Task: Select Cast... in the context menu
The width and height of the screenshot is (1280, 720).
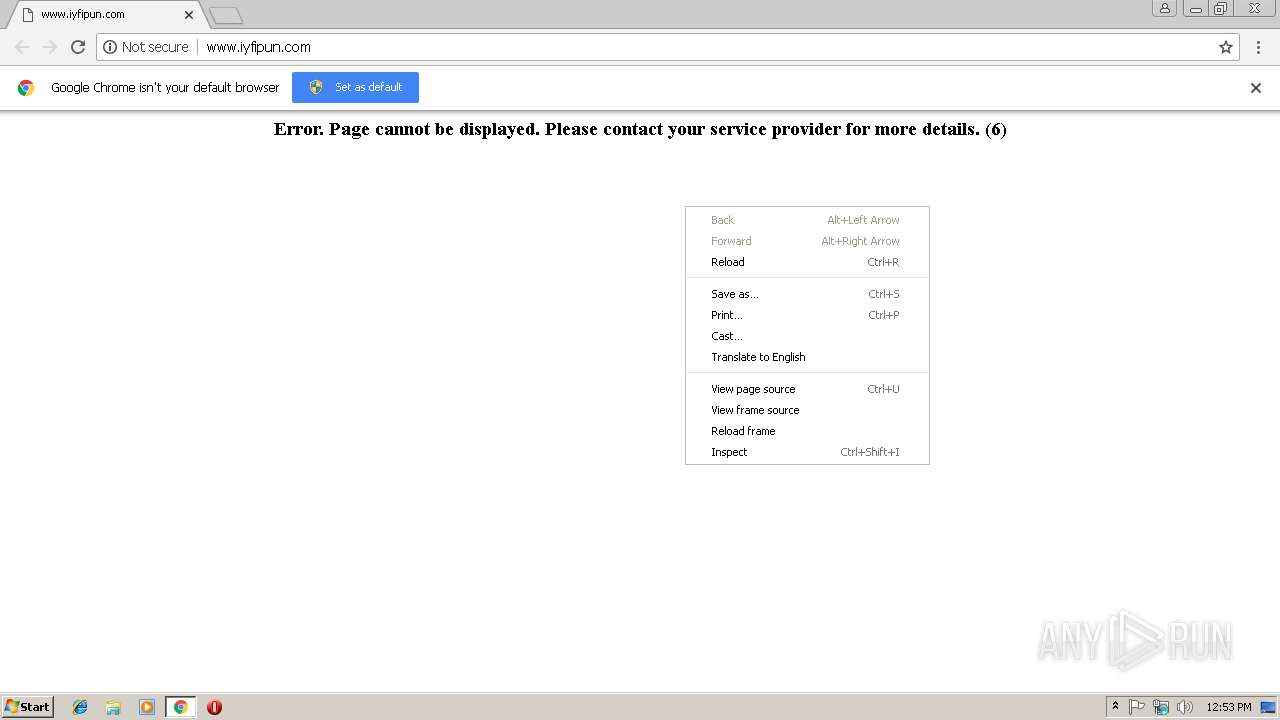Action: coord(807,336)
